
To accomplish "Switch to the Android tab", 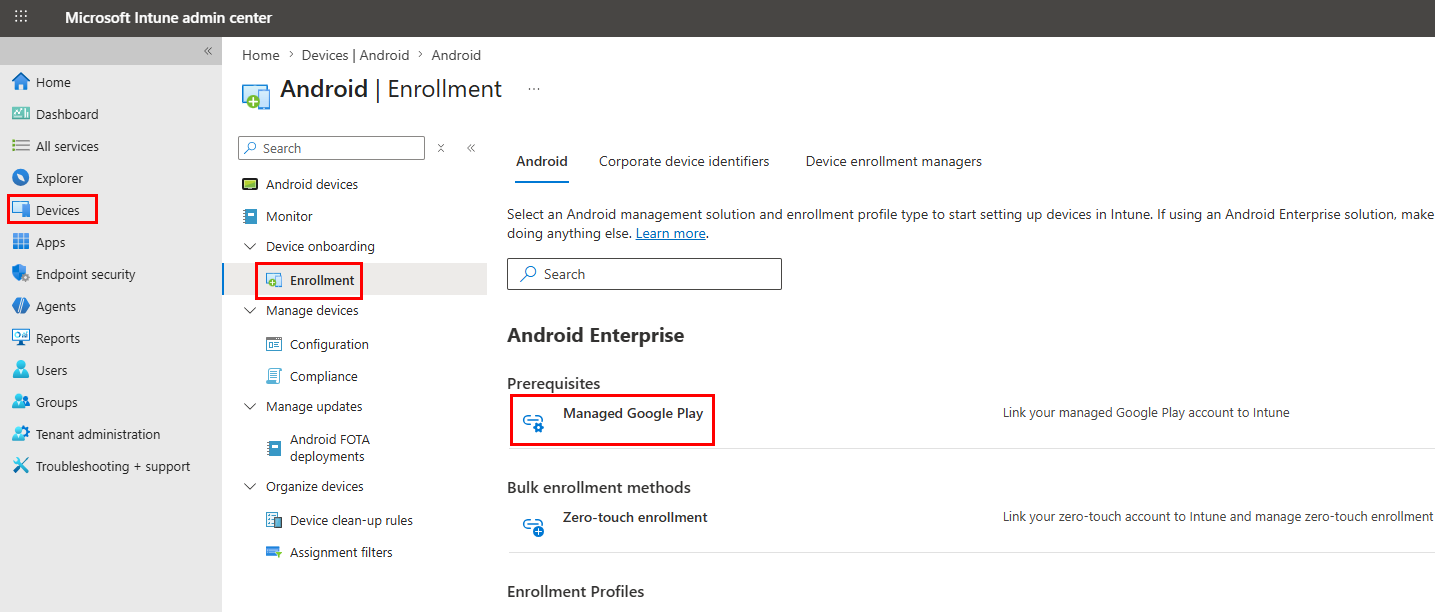I will [x=542, y=161].
